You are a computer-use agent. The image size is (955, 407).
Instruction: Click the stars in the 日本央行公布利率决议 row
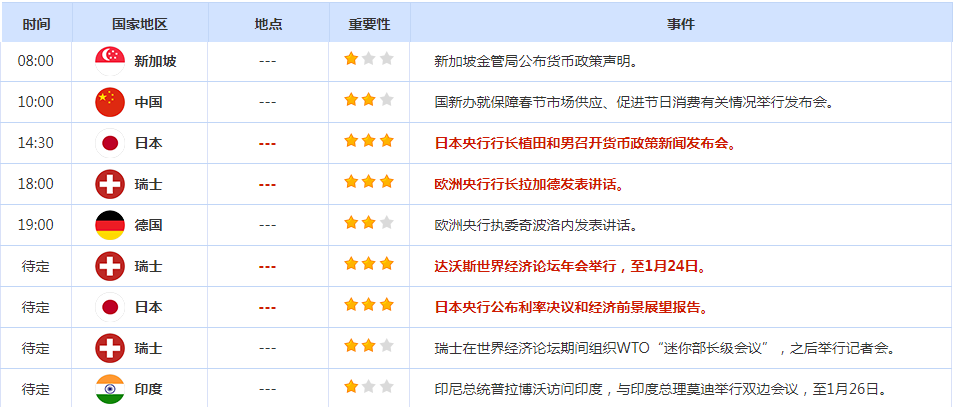click(x=369, y=305)
